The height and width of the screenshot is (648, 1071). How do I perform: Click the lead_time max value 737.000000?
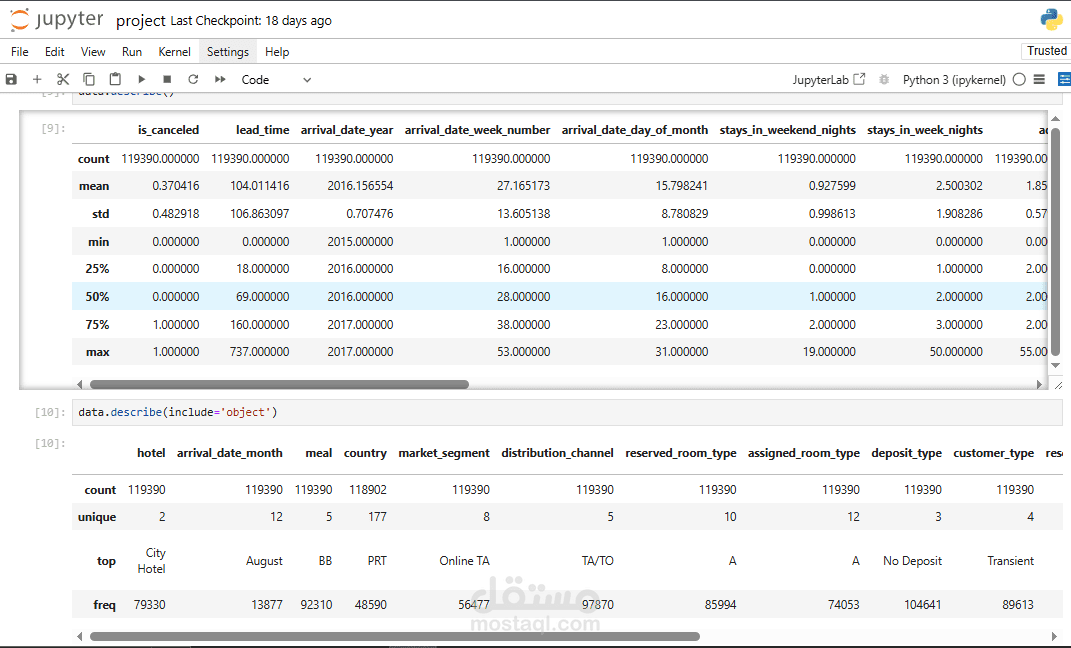pos(260,352)
